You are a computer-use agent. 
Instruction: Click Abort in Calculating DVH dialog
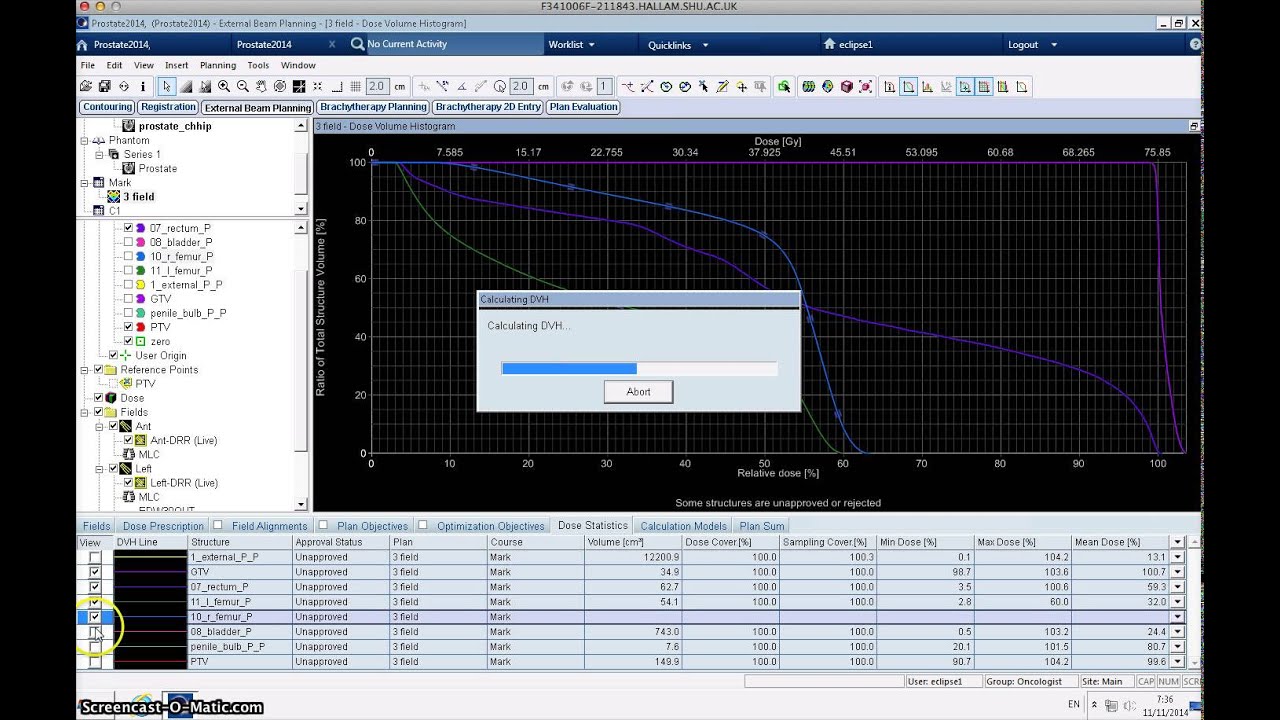point(638,392)
